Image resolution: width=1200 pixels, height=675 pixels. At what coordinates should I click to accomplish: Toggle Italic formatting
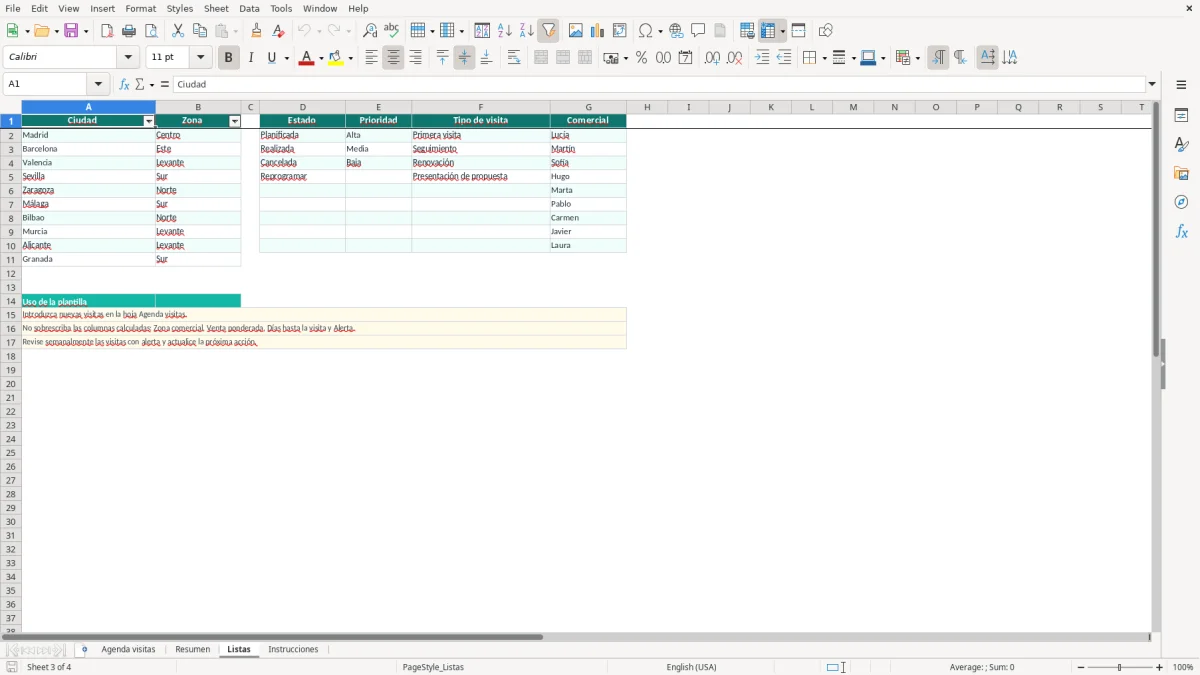pos(250,58)
